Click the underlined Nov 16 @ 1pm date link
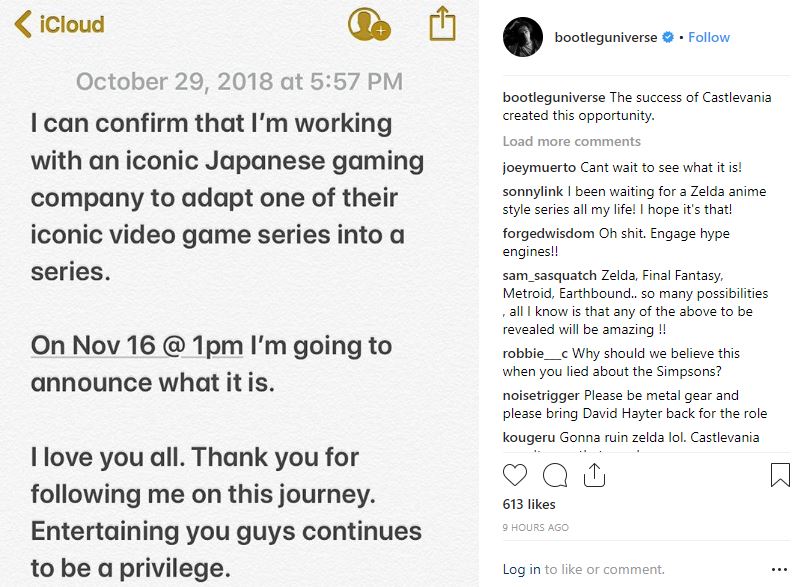This screenshot has height=587, width=795. [x=137, y=345]
